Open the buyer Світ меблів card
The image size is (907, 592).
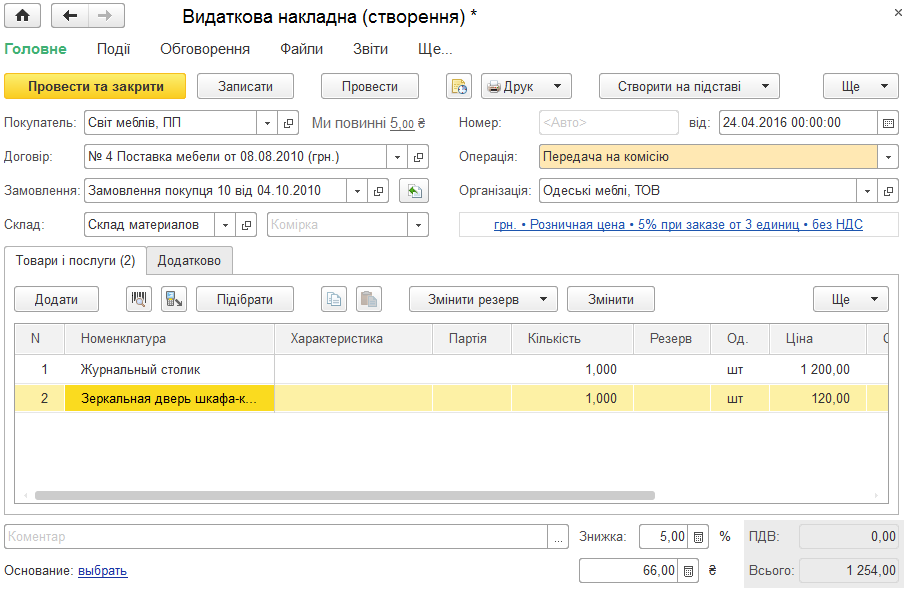point(288,123)
